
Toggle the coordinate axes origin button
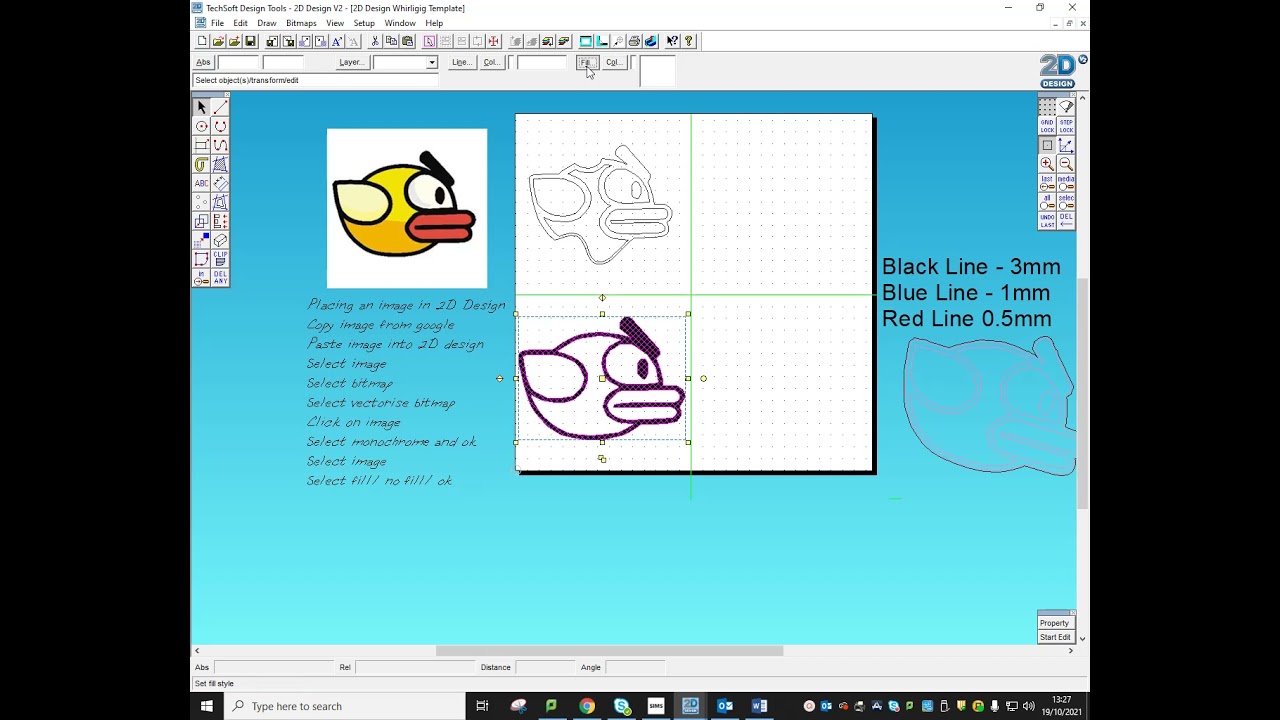[x=1066, y=146]
